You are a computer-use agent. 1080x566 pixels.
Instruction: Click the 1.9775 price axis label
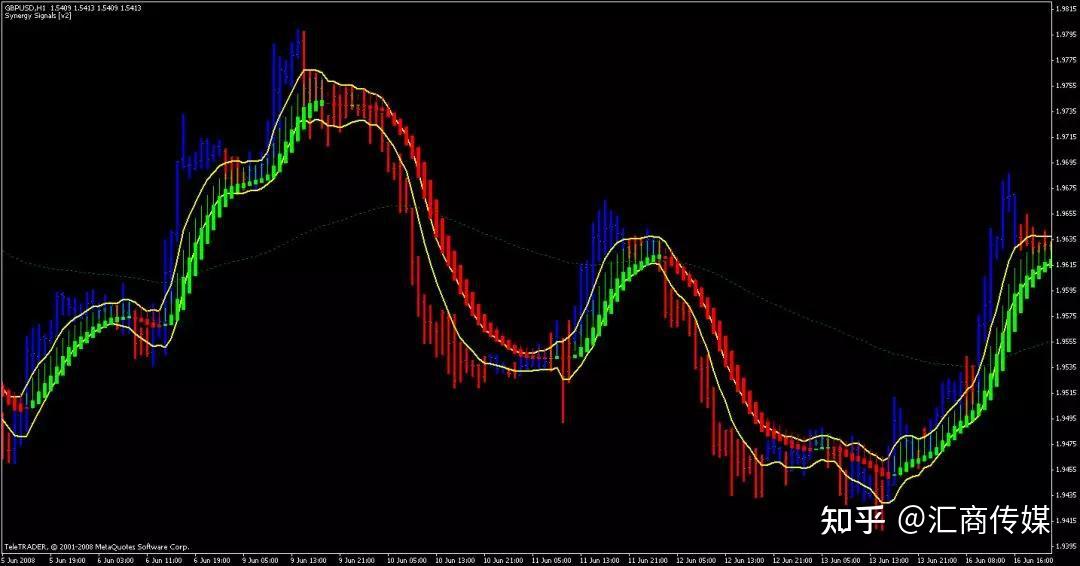[x=1065, y=59]
